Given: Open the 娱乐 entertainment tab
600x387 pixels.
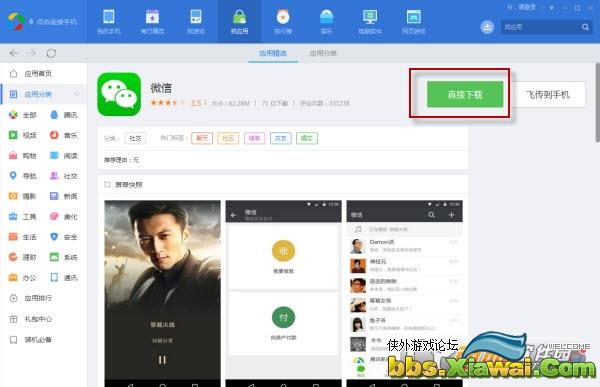Looking at the screenshot, I should (326, 22).
